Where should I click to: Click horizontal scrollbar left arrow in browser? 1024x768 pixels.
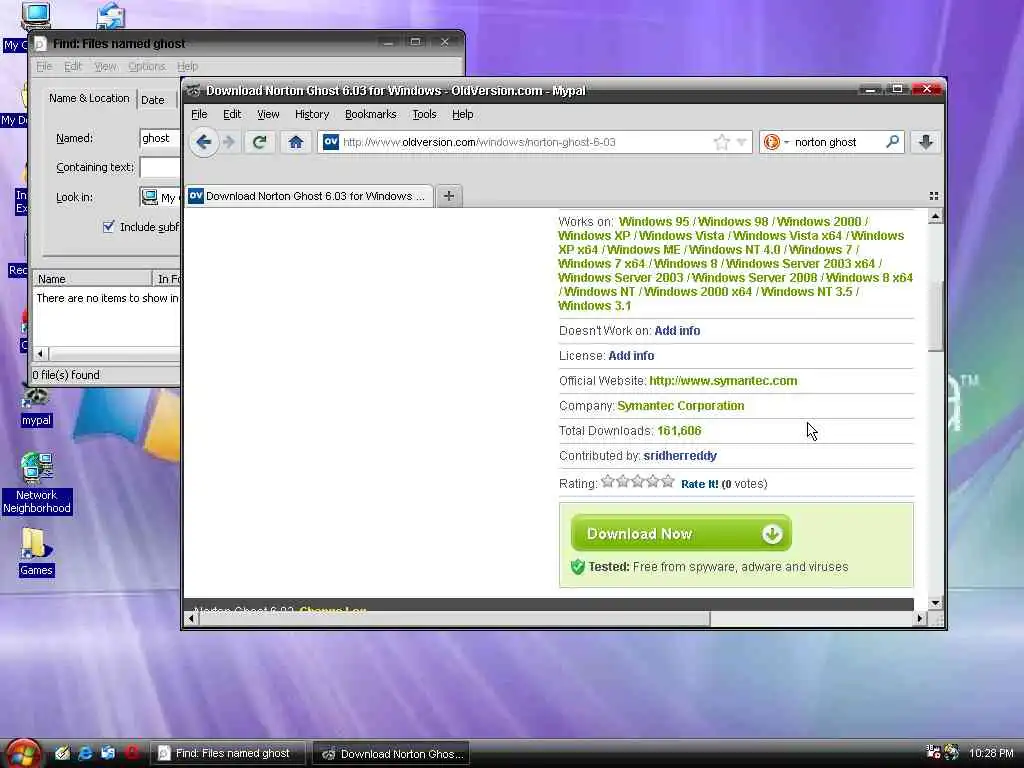tap(192, 618)
